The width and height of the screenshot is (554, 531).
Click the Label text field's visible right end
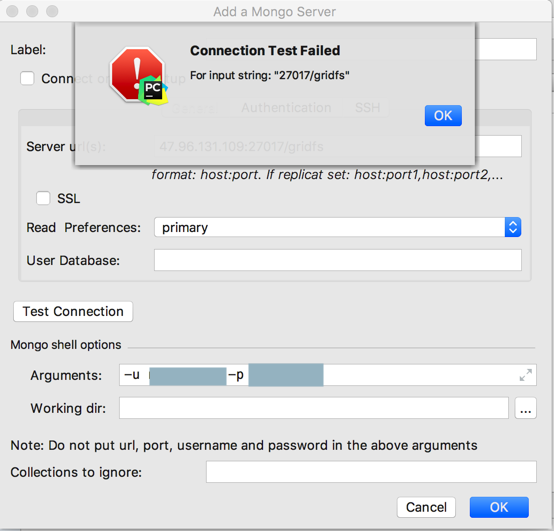pyautogui.click(x=506, y=49)
